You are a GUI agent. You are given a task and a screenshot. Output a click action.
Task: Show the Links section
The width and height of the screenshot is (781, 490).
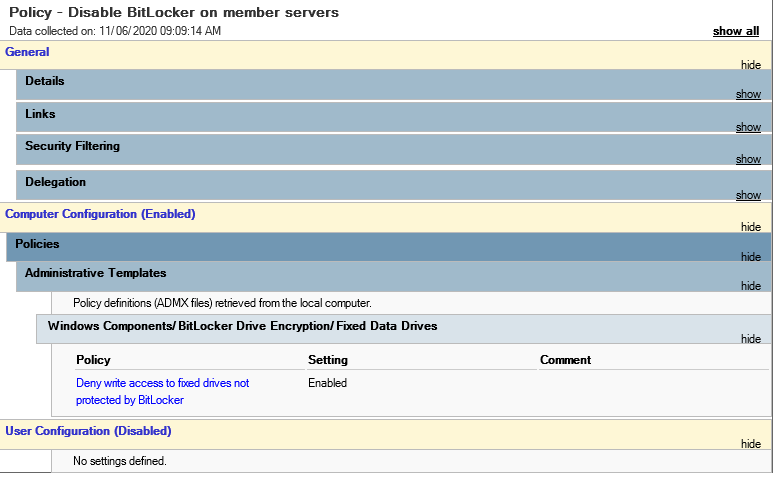748,126
